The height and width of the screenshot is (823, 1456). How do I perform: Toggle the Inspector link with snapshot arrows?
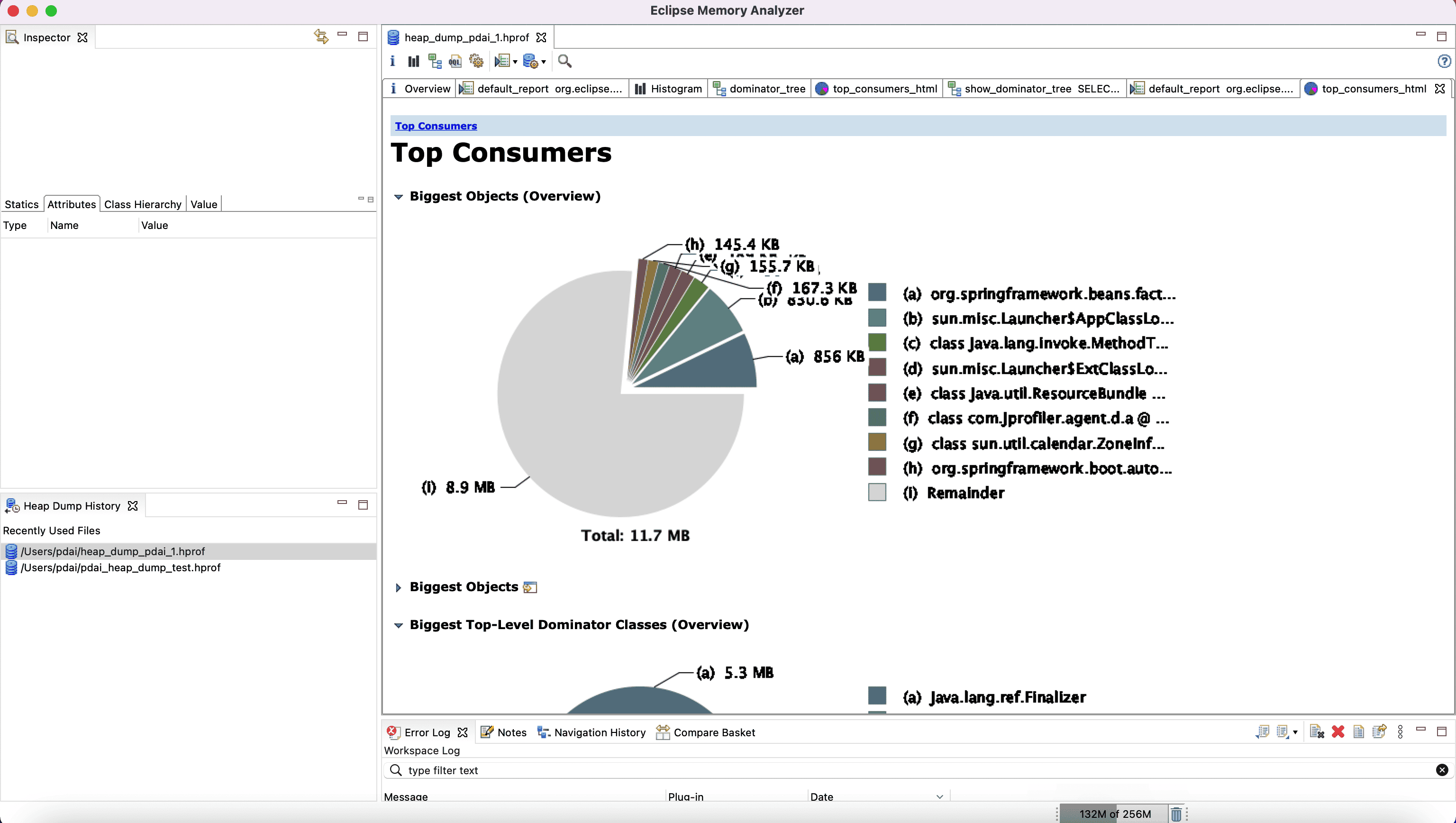click(321, 37)
